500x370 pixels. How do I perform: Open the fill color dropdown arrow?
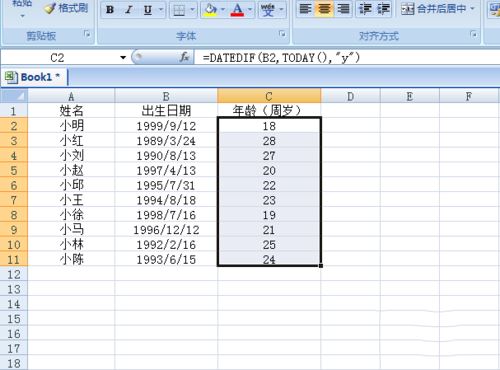[223, 10]
